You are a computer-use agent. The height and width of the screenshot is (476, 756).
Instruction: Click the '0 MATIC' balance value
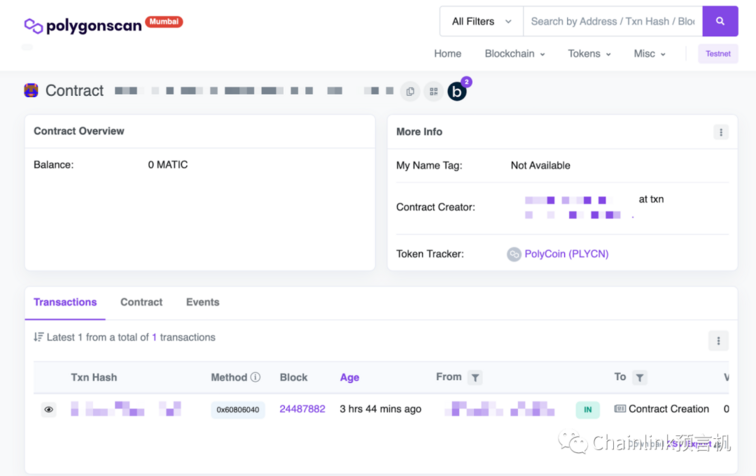click(168, 165)
